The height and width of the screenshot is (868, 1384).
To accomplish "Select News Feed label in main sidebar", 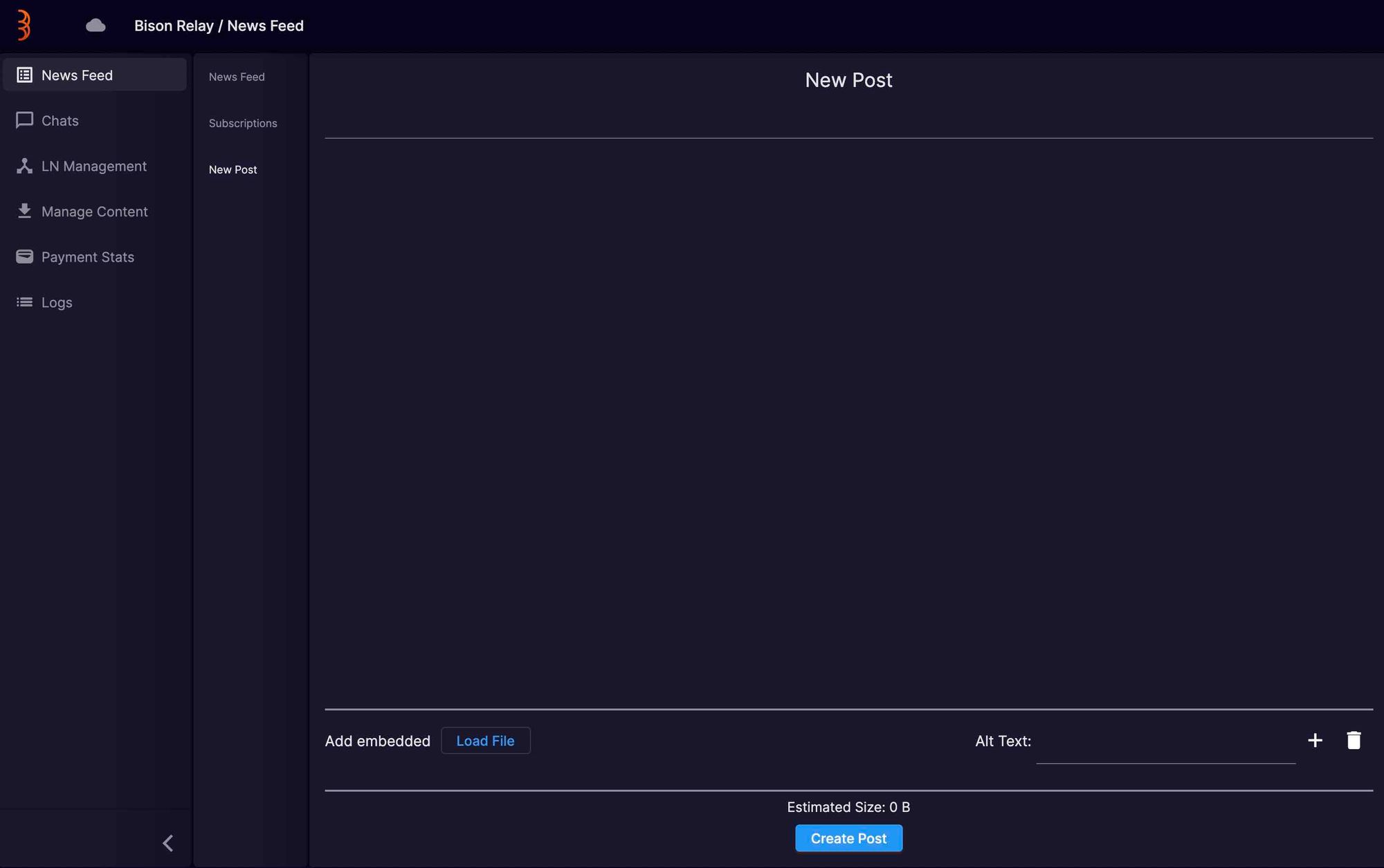I will click(77, 75).
